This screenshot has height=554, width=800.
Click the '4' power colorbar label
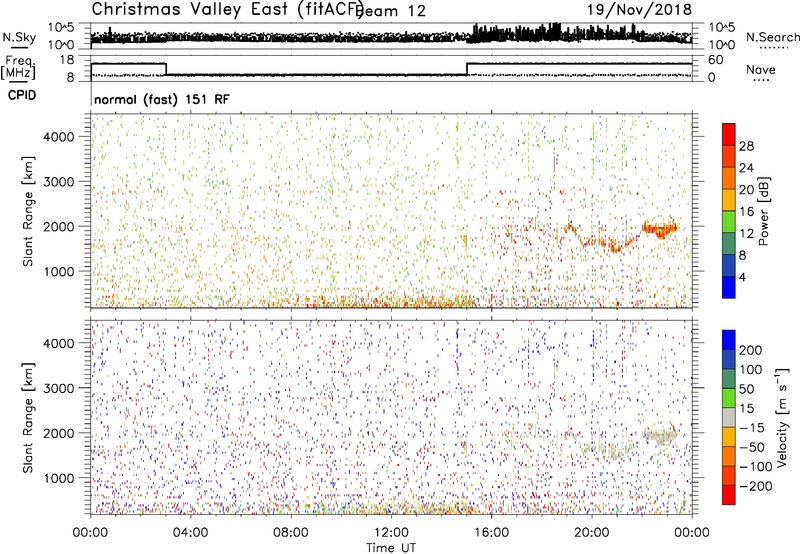[742, 277]
